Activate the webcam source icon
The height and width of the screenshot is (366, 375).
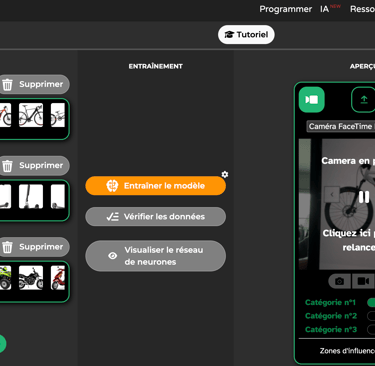click(x=312, y=100)
